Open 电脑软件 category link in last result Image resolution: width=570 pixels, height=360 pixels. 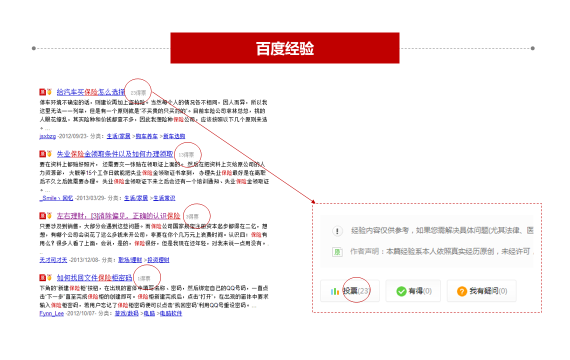(x=170, y=313)
